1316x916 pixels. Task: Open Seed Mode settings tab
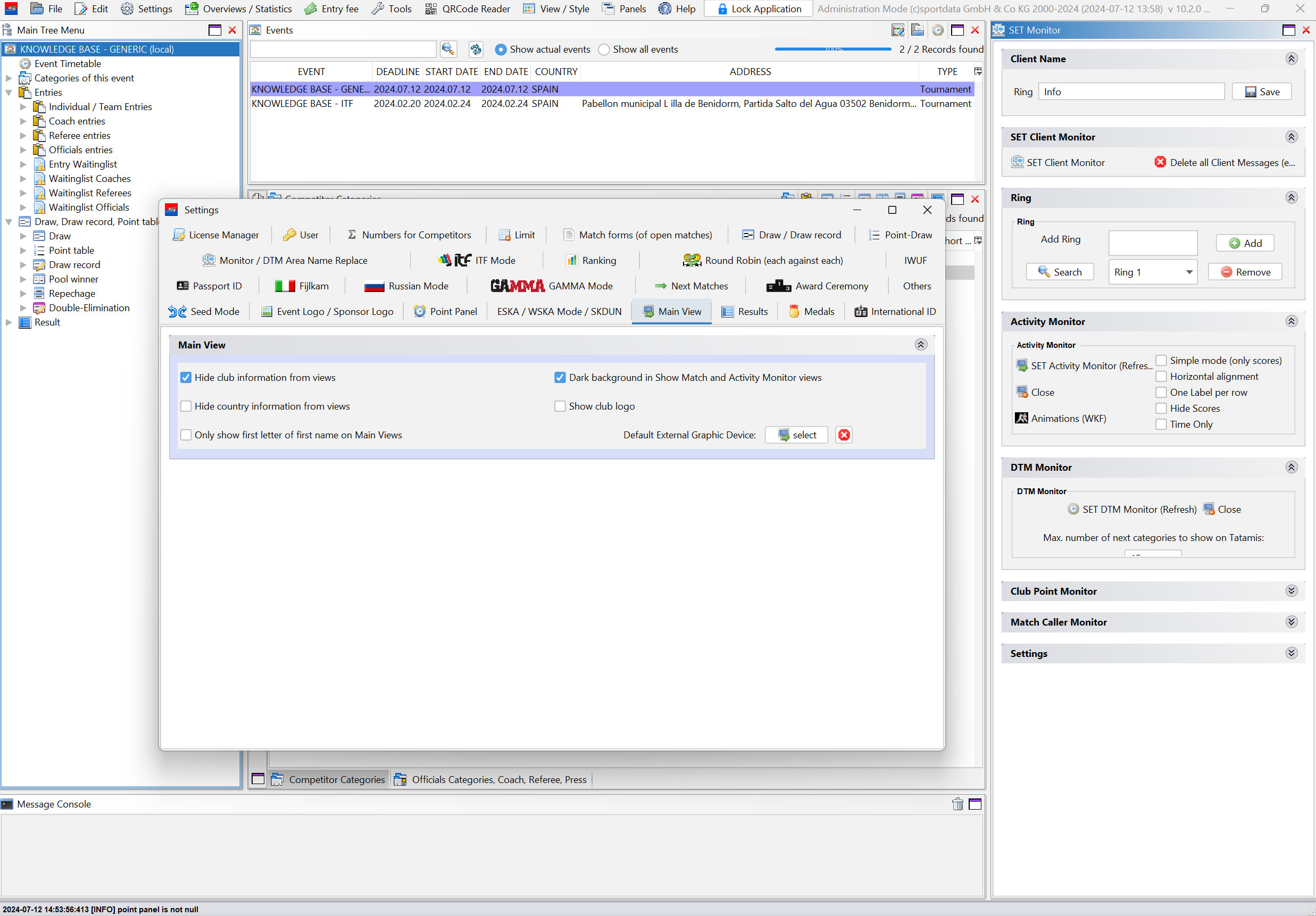click(x=204, y=311)
